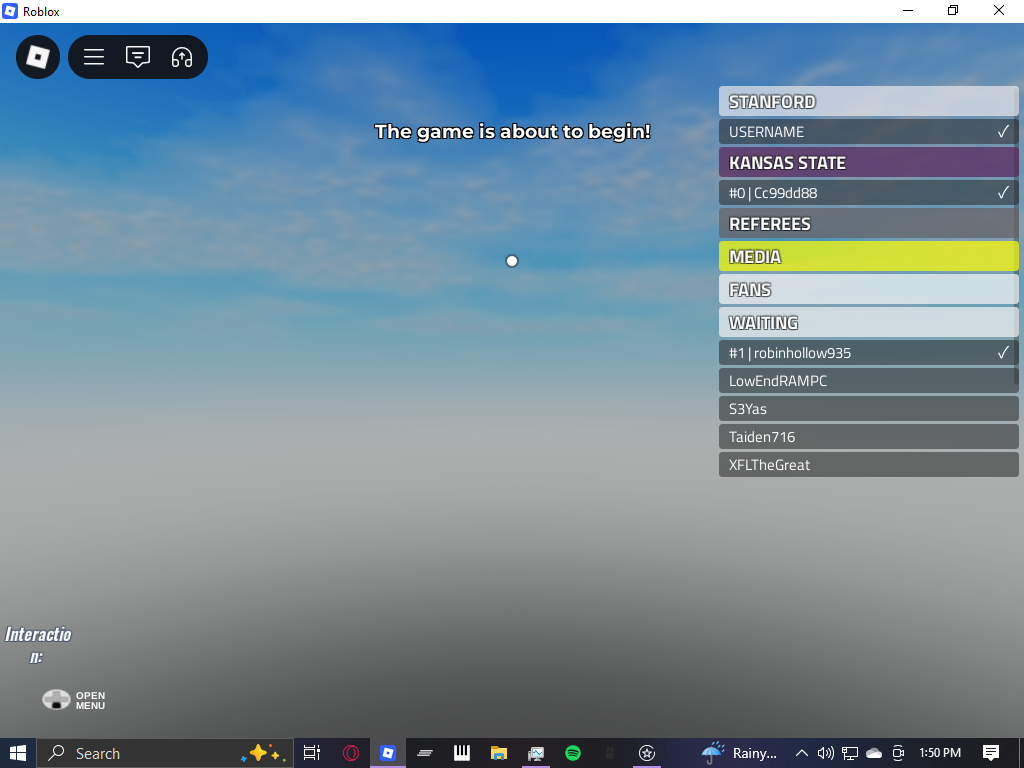The width and height of the screenshot is (1024, 768).
Task: Open Task View in taskbar
Action: 312,753
